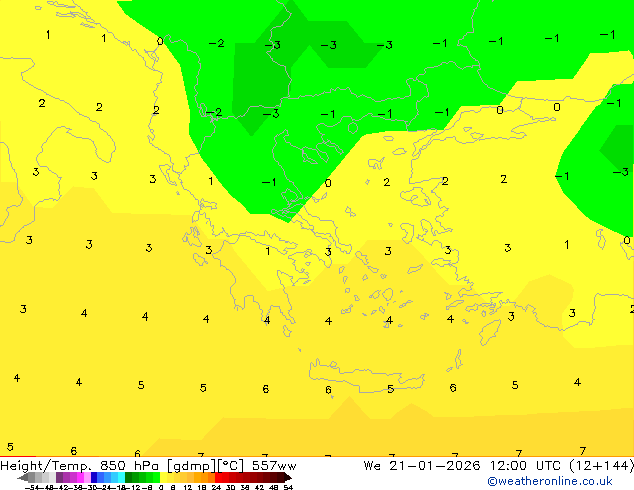Image resolution: width=634 pixels, height=490 pixels.
Task: Click the '12:00 UTC' forecast time
Action: point(526,466)
